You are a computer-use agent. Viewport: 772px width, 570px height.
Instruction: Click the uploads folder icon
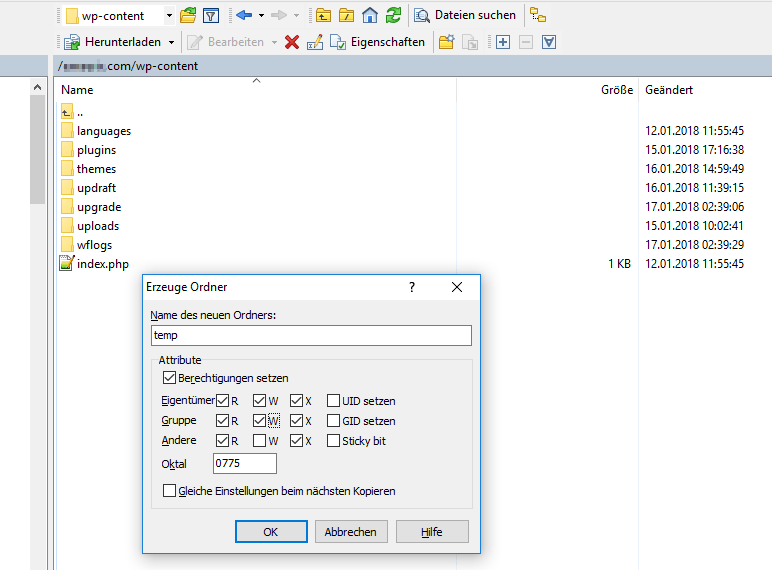coord(67,225)
